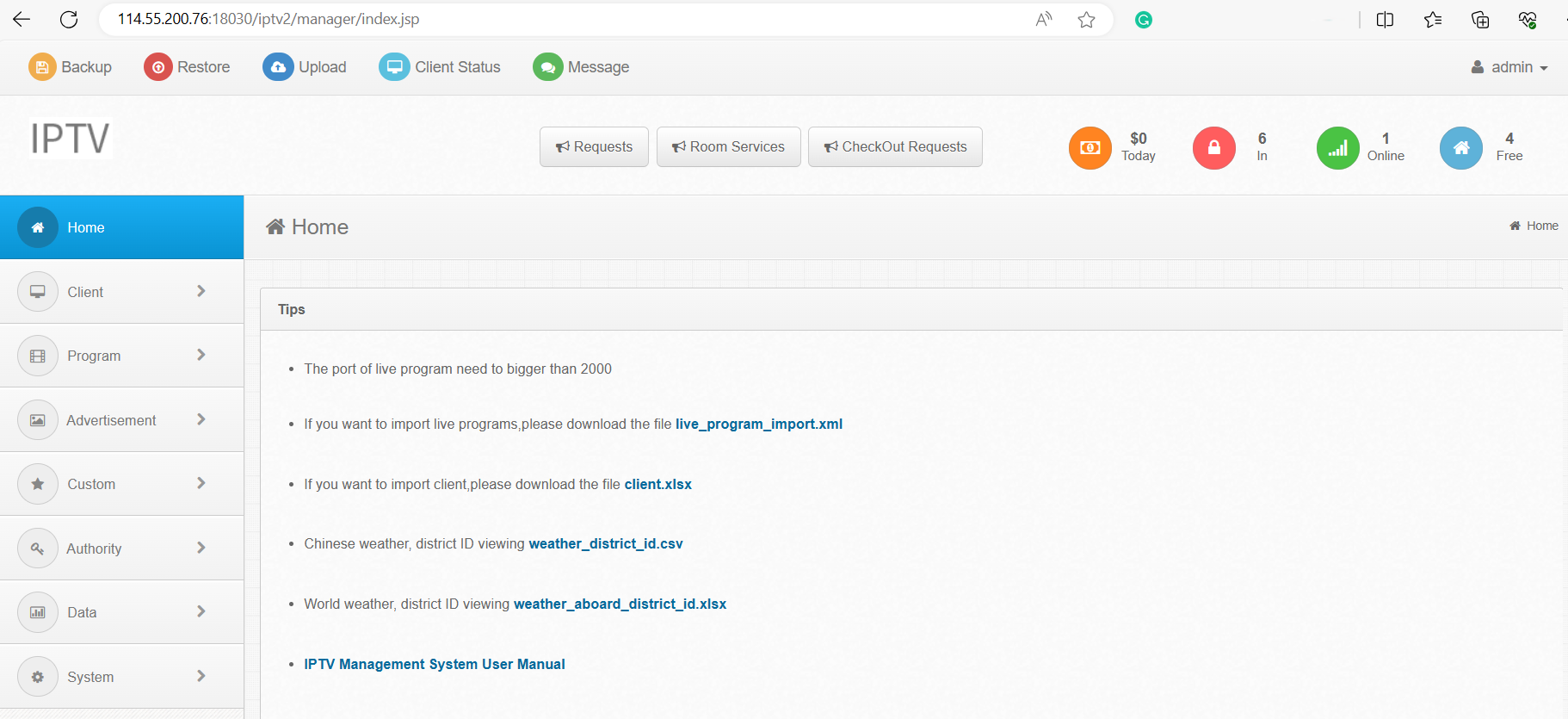
Task: Click the green Online signal icon
Action: [x=1337, y=148]
